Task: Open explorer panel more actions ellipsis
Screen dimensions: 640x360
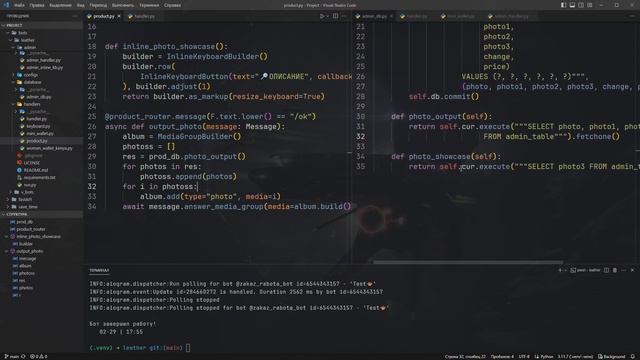Action: (75, 16)
